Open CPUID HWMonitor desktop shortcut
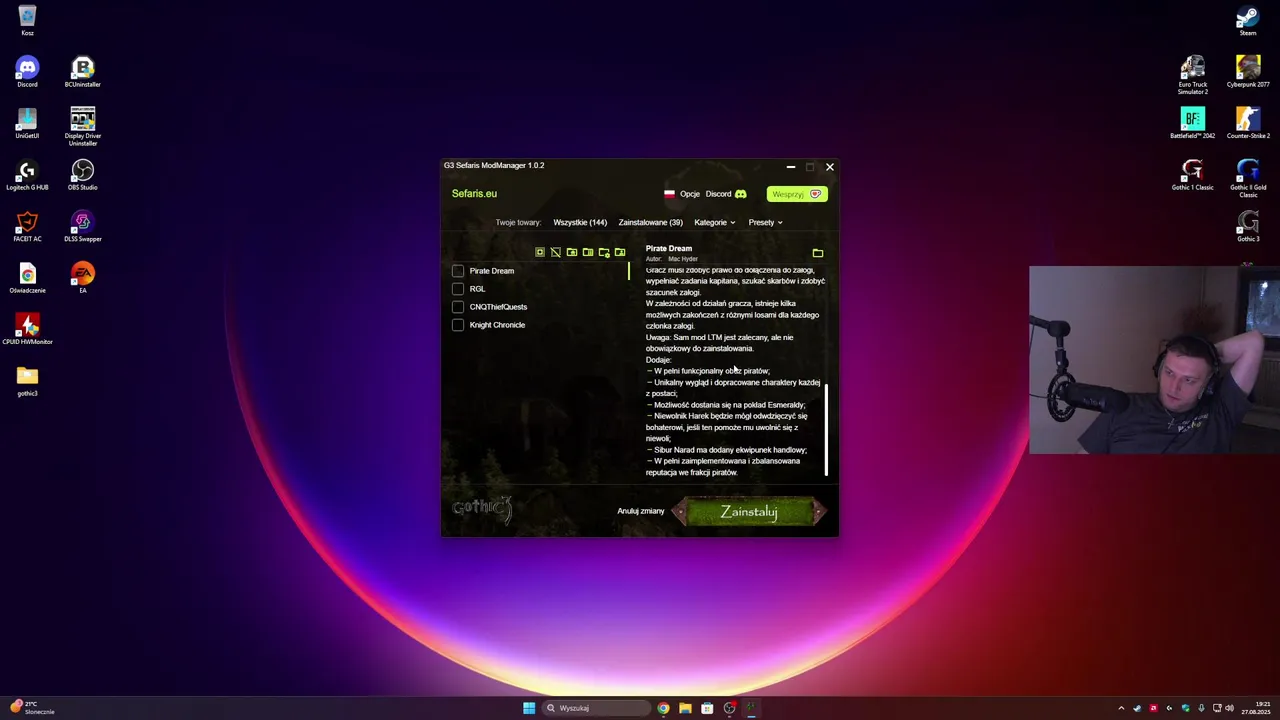The width and height of the screenshot is (1280, 720). click(x=27, y=330)
